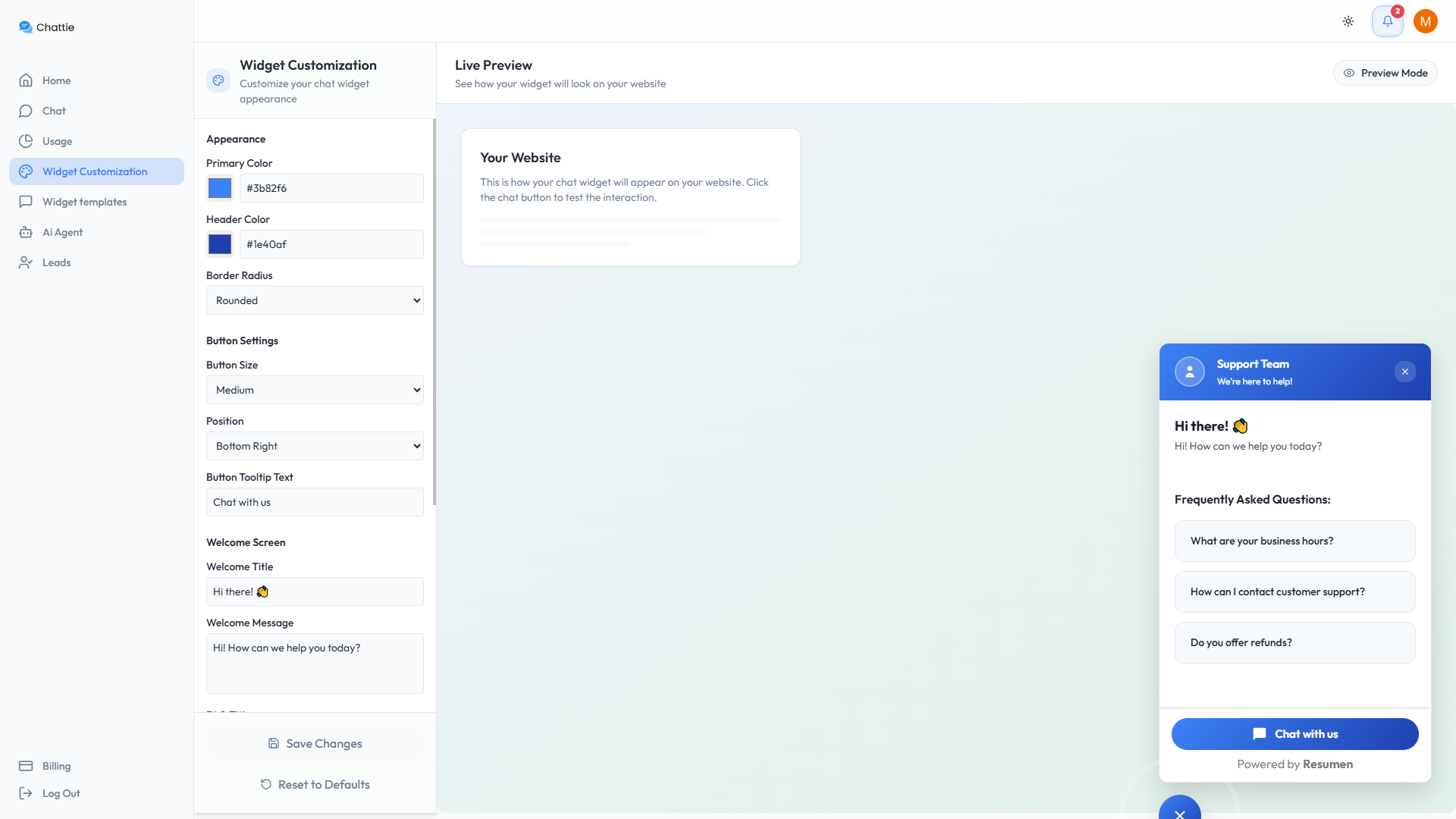The height and width of the screenshot is (819, 1456).
Task: Click the Chattie logo icon
Action: 26,27
